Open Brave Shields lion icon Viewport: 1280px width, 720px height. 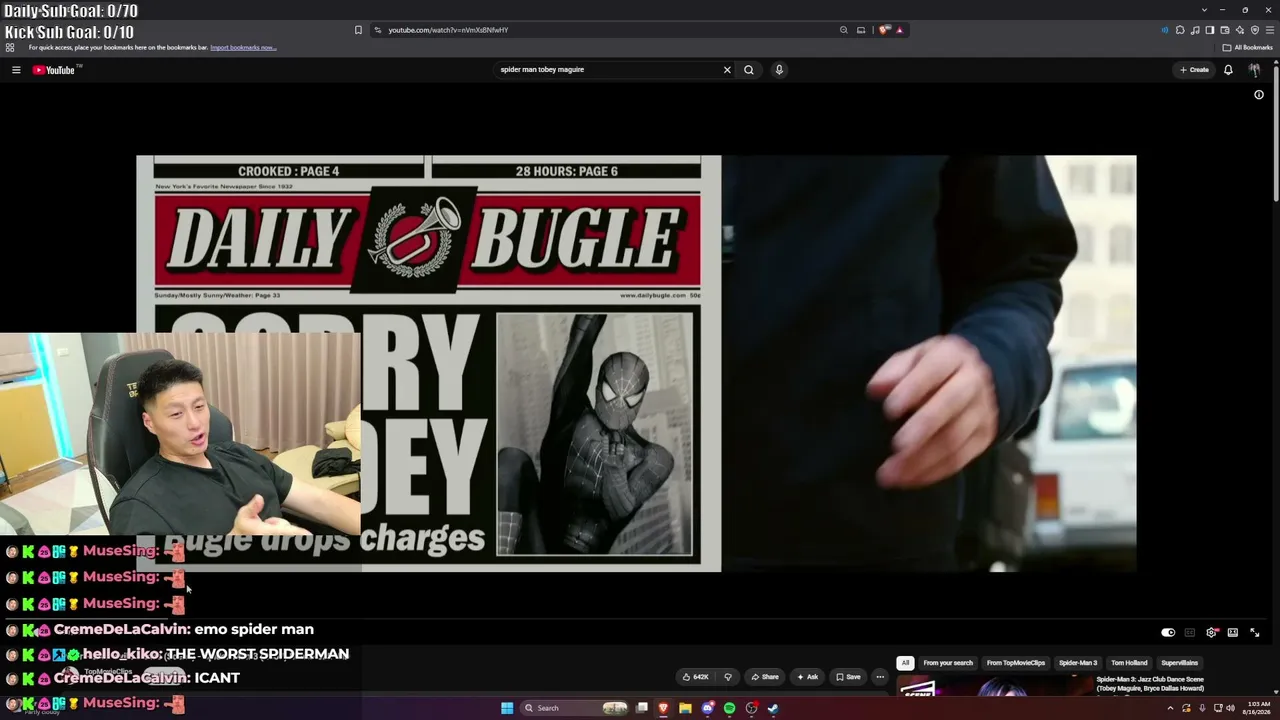tap(884, 30)
